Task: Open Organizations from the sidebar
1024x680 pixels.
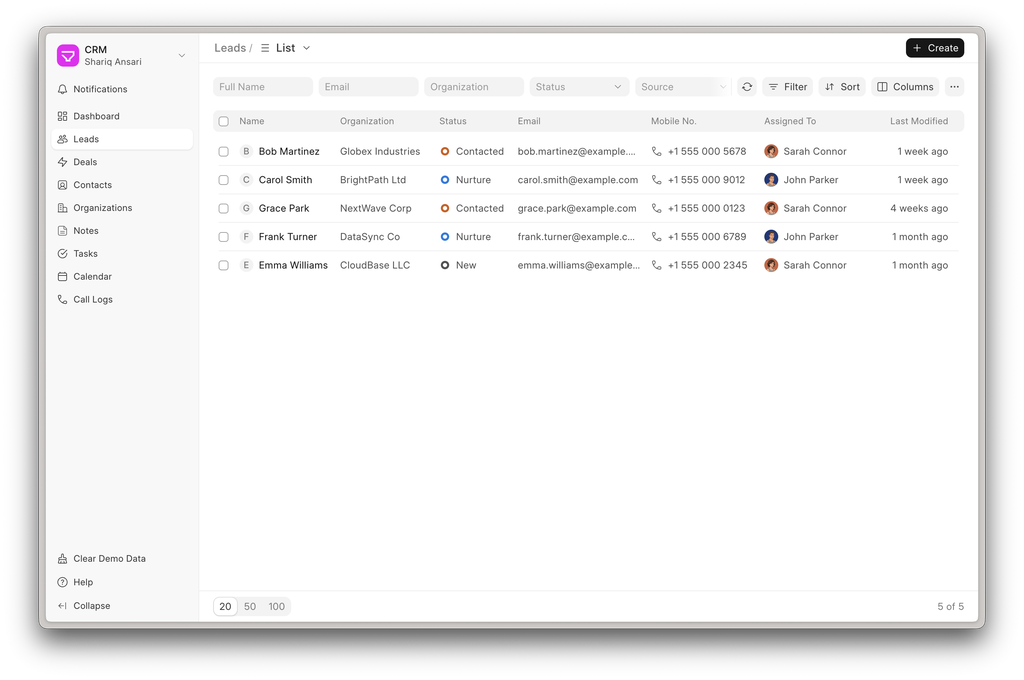Action: tap(102, 208)
